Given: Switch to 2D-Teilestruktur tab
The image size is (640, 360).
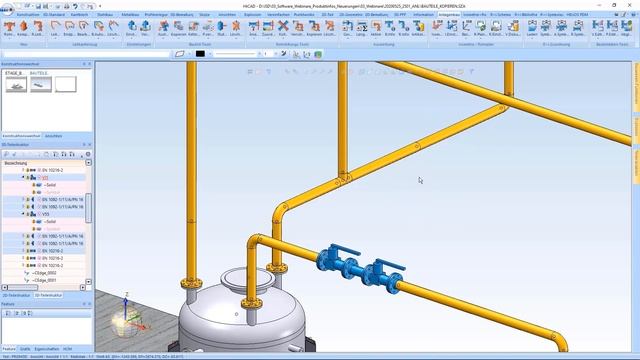Looking at the screenshot, I should 16,295.
